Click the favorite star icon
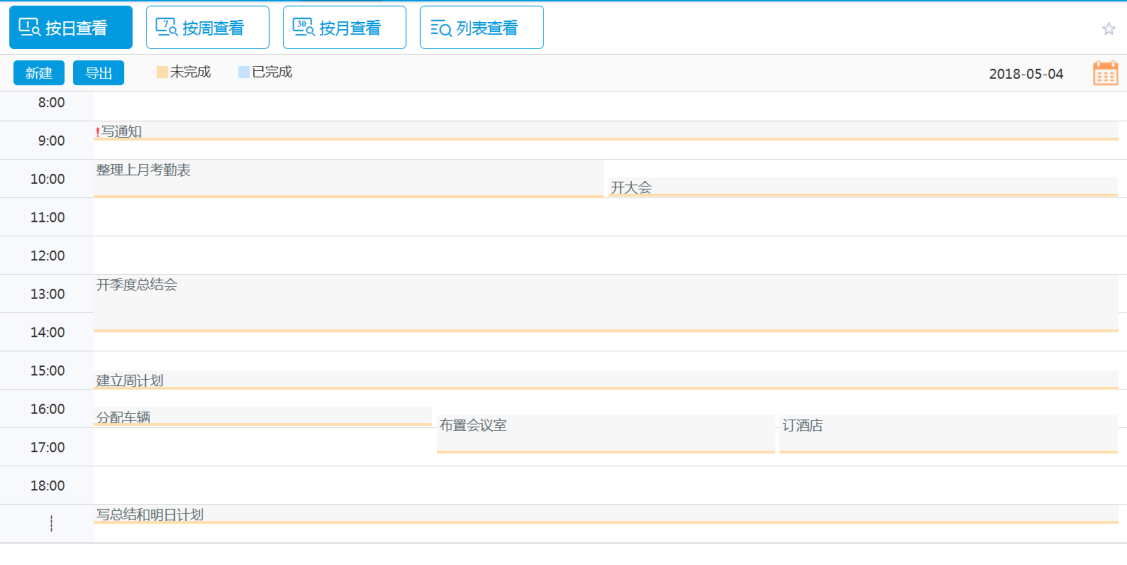The image size is (1127, 565). pos(1108,29)
